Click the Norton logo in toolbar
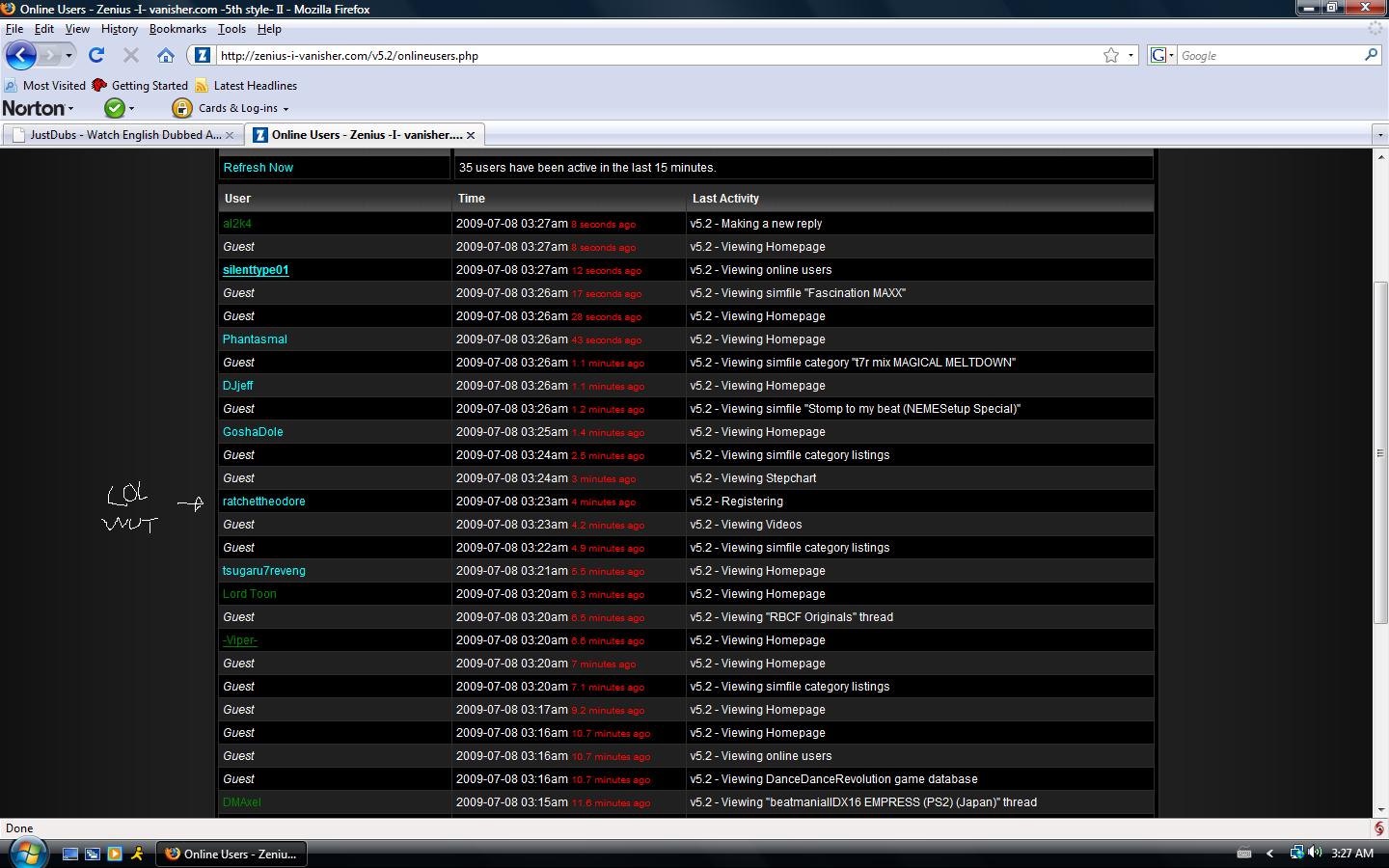The image size is (1389, 868). (x=34, y=108)
